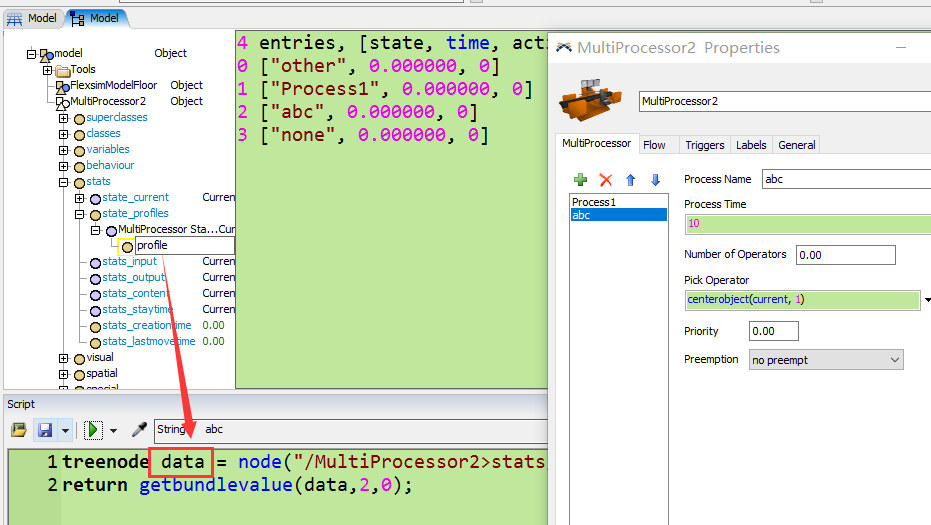Click the save disk icon in Script panel
Image resolution: width=931 pixels, height=525 pixels.
(45, 430)
